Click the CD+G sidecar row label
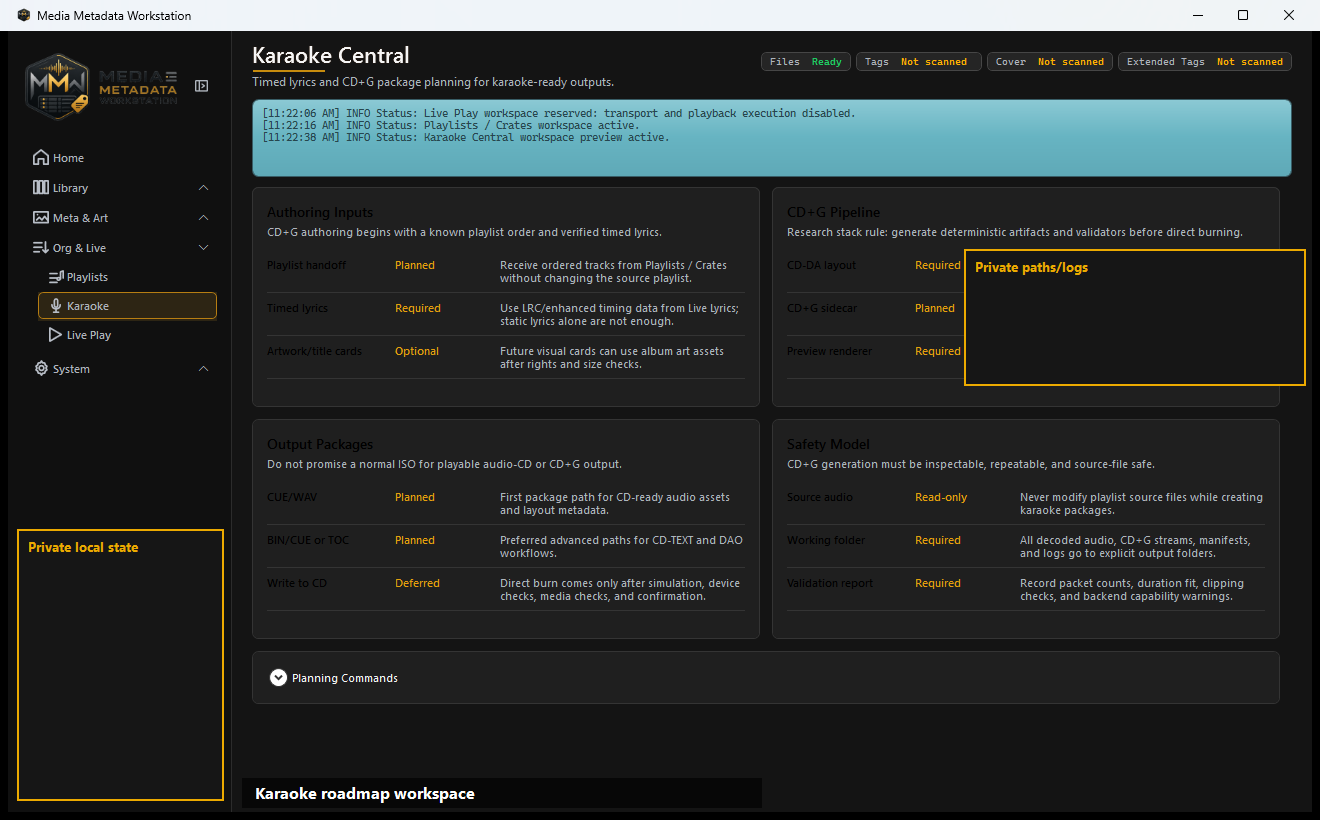This screenshot has height=820, width=1320. click(x=824, y=308)
